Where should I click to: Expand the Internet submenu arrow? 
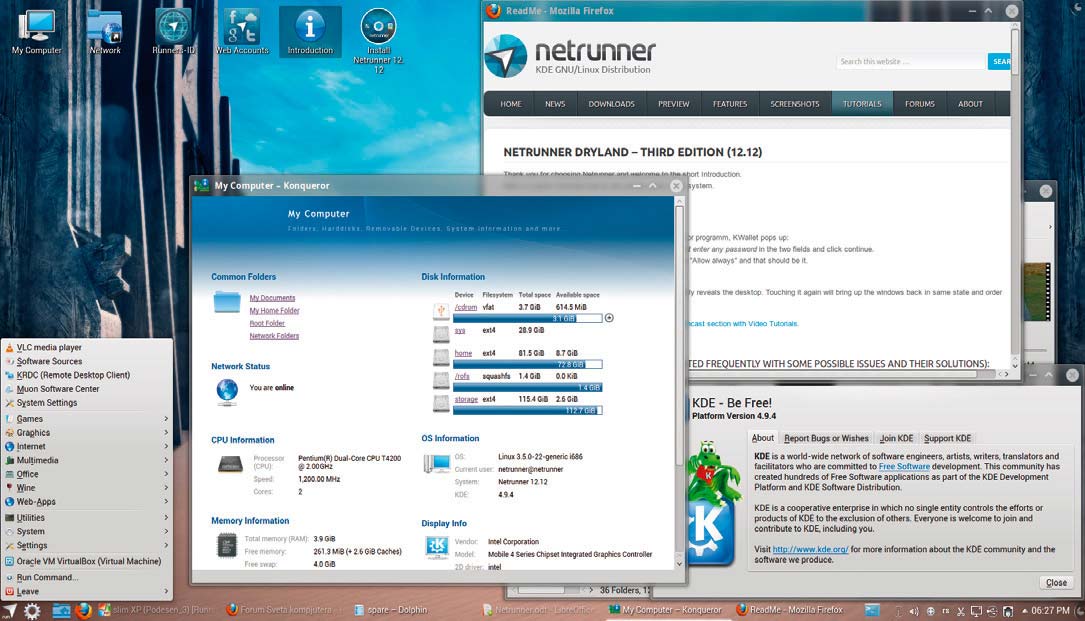pyautogui.click(x=166, y=447)
